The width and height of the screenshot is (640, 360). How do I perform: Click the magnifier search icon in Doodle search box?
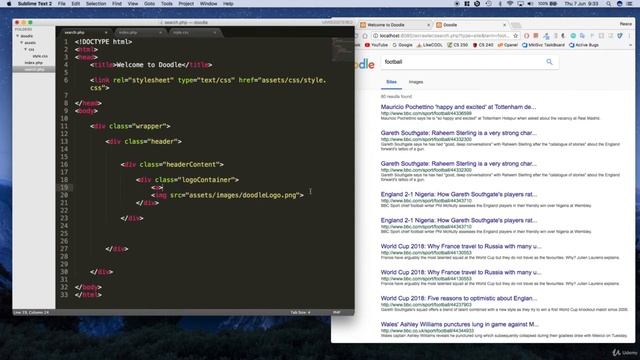click(549, 62)
